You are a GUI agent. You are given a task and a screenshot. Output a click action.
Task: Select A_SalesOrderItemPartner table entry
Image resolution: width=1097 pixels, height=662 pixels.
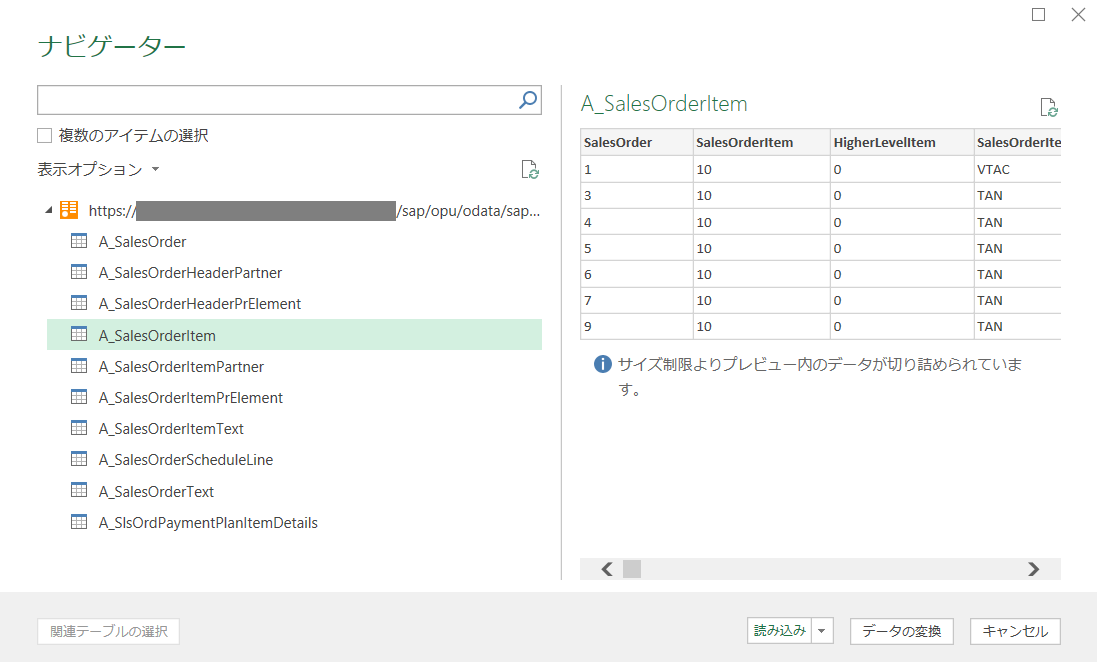pos(181,366)
